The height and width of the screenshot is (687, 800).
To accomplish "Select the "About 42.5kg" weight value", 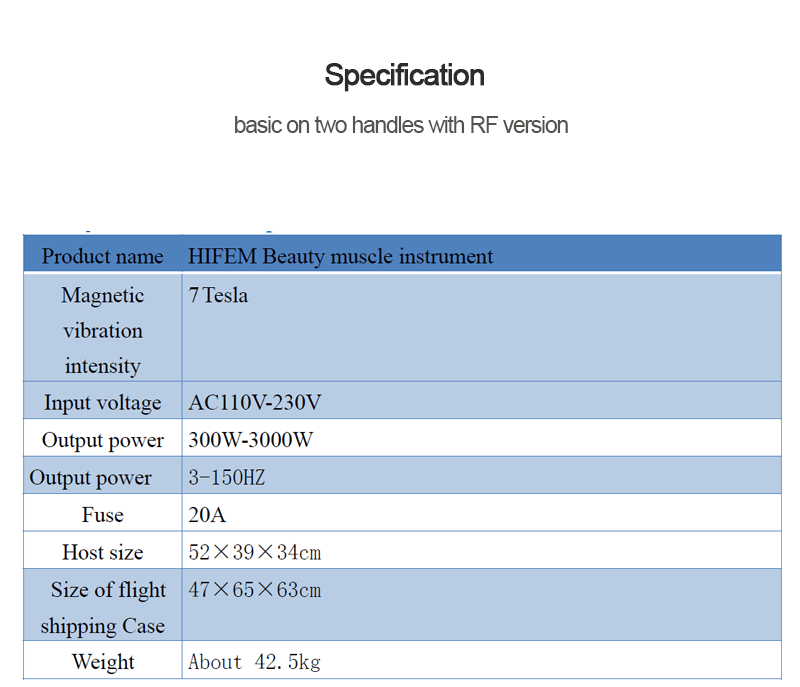I will 254,662.
